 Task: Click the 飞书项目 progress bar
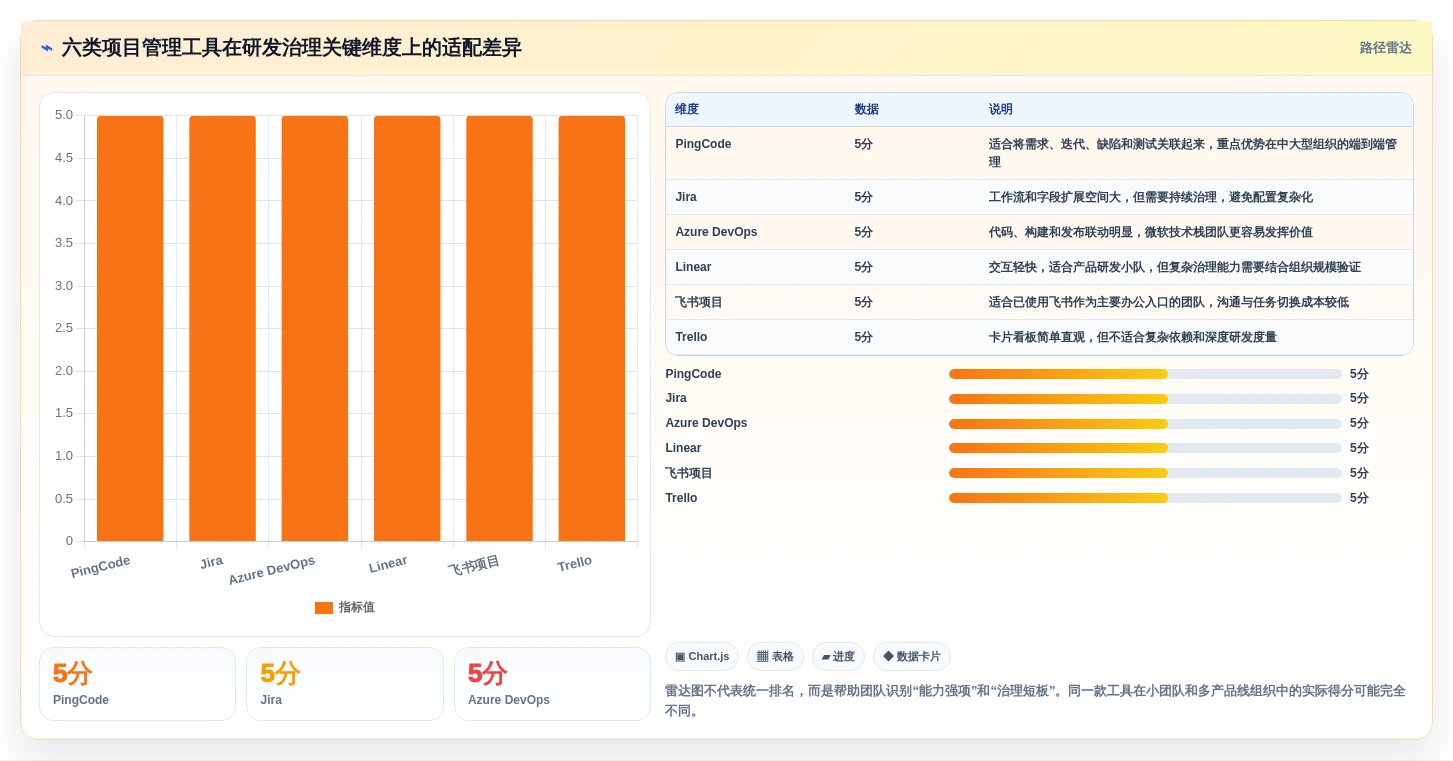tap(1145, 473)
